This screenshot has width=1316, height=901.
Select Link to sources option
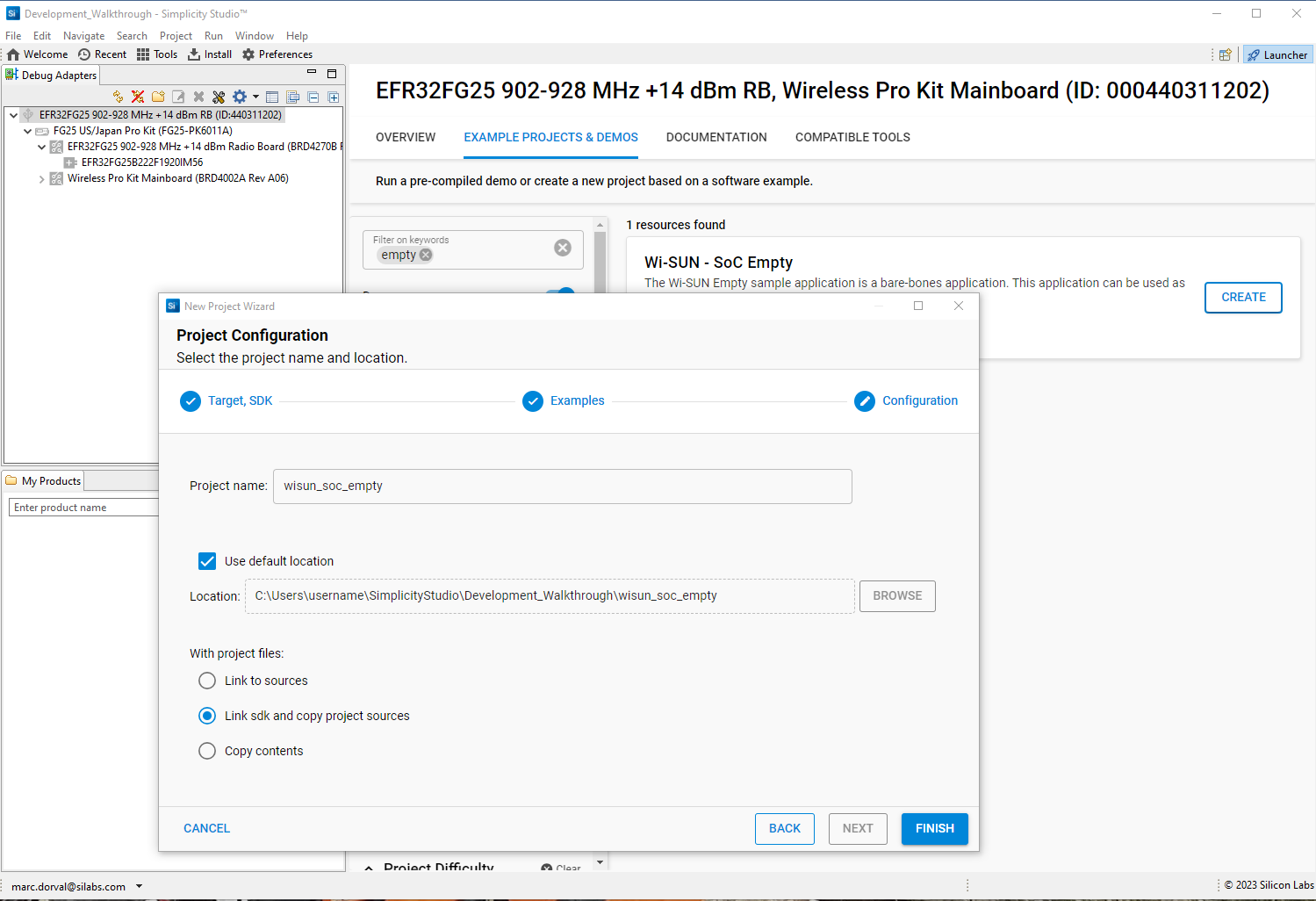[x=207, y=681]
